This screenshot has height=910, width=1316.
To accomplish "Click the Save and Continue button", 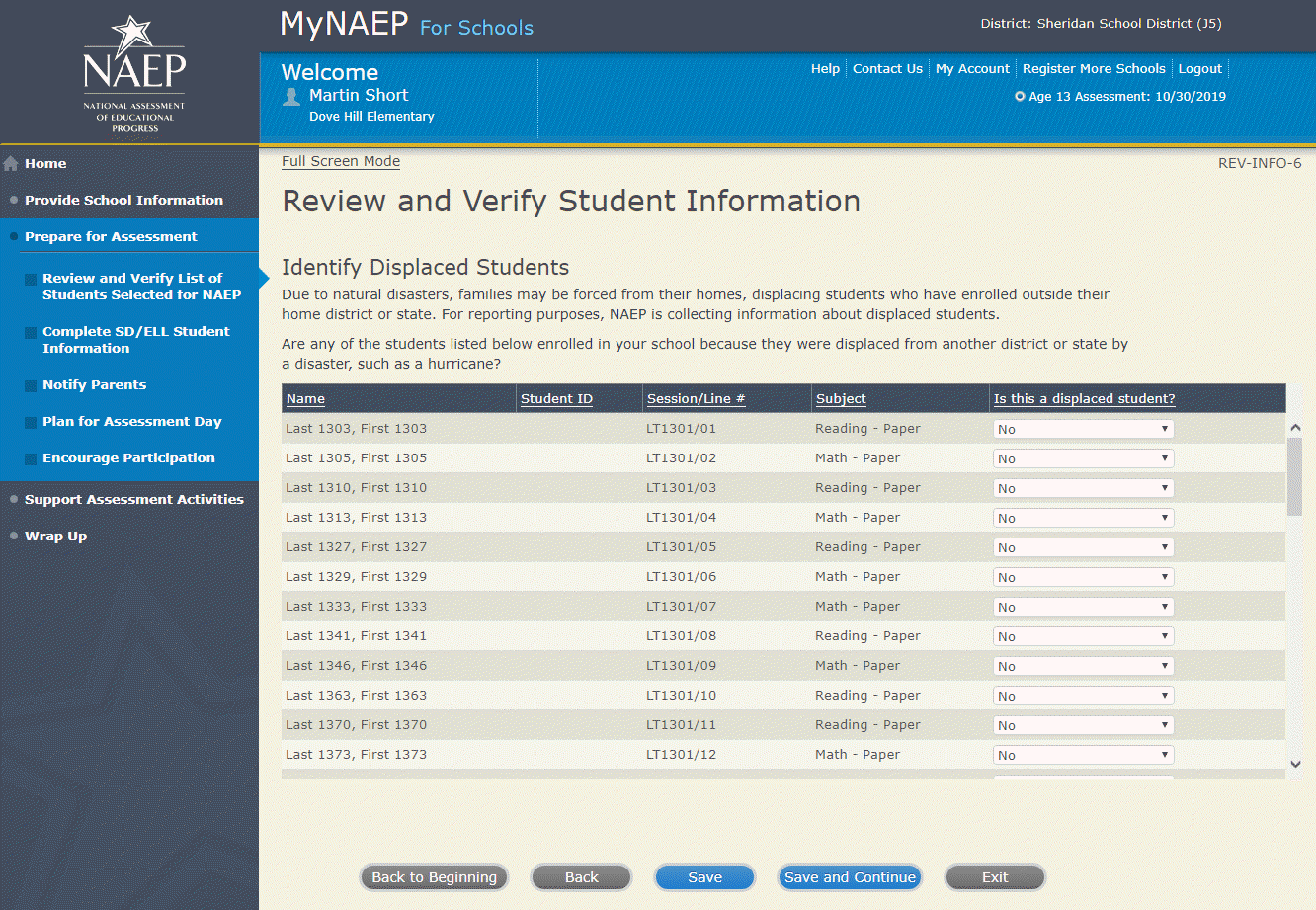I will [x=850, y=877].
